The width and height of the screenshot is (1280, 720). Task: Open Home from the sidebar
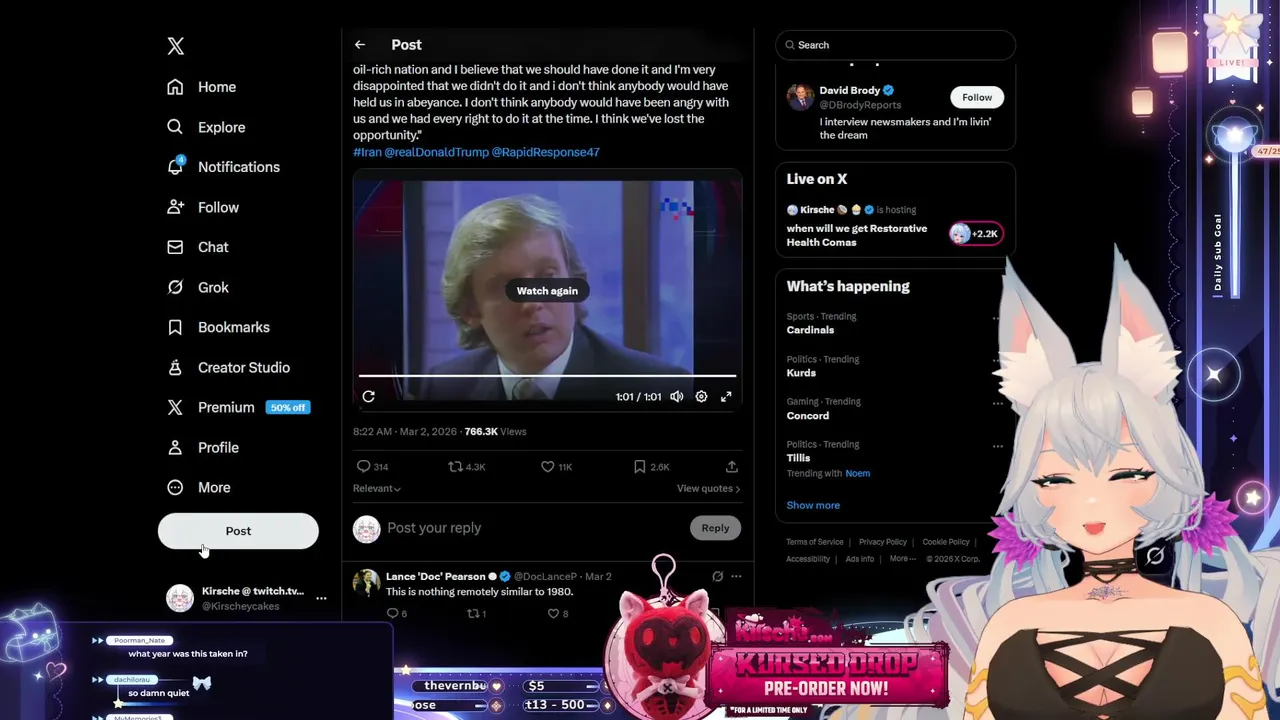coord(202,87)
